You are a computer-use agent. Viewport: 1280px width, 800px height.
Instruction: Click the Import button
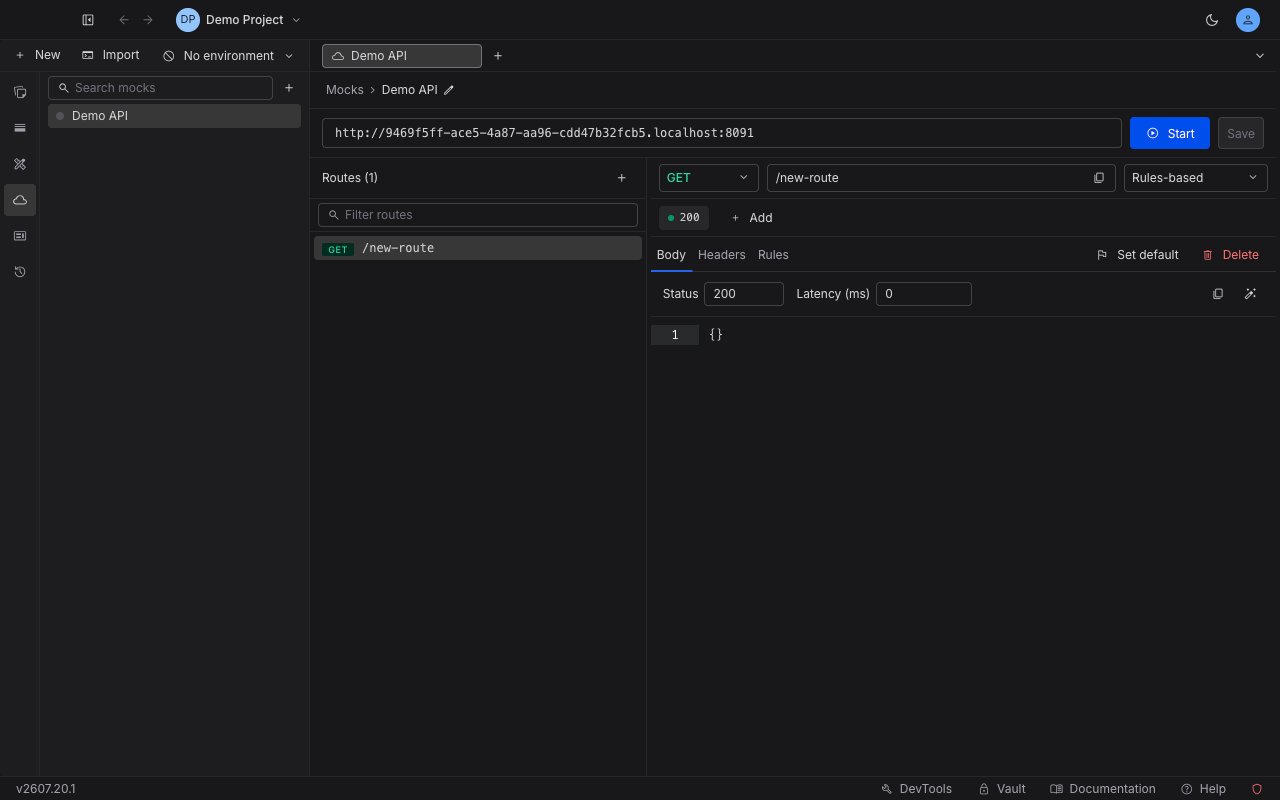click(110, 55)
